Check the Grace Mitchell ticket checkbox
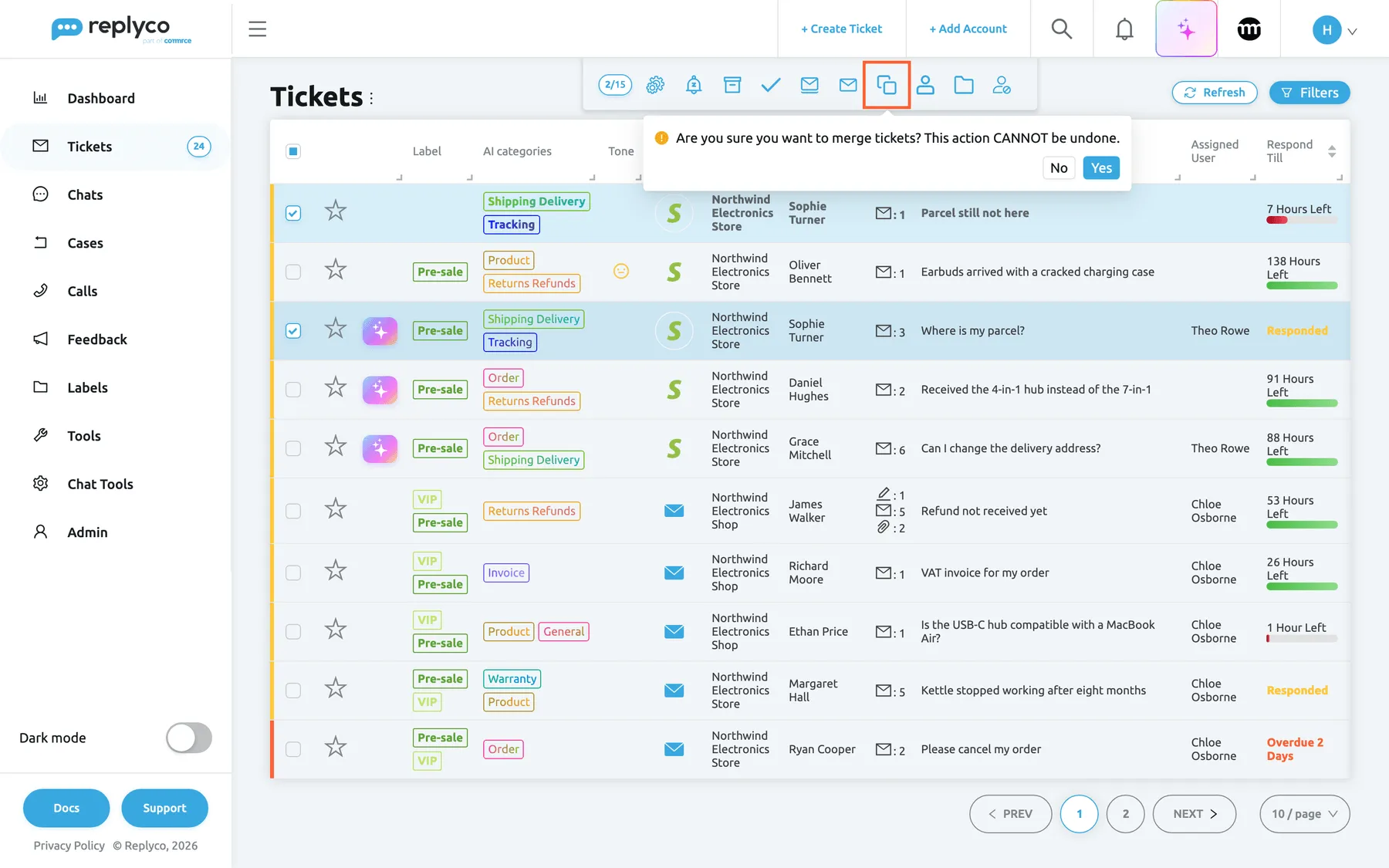 coord(293,448)
